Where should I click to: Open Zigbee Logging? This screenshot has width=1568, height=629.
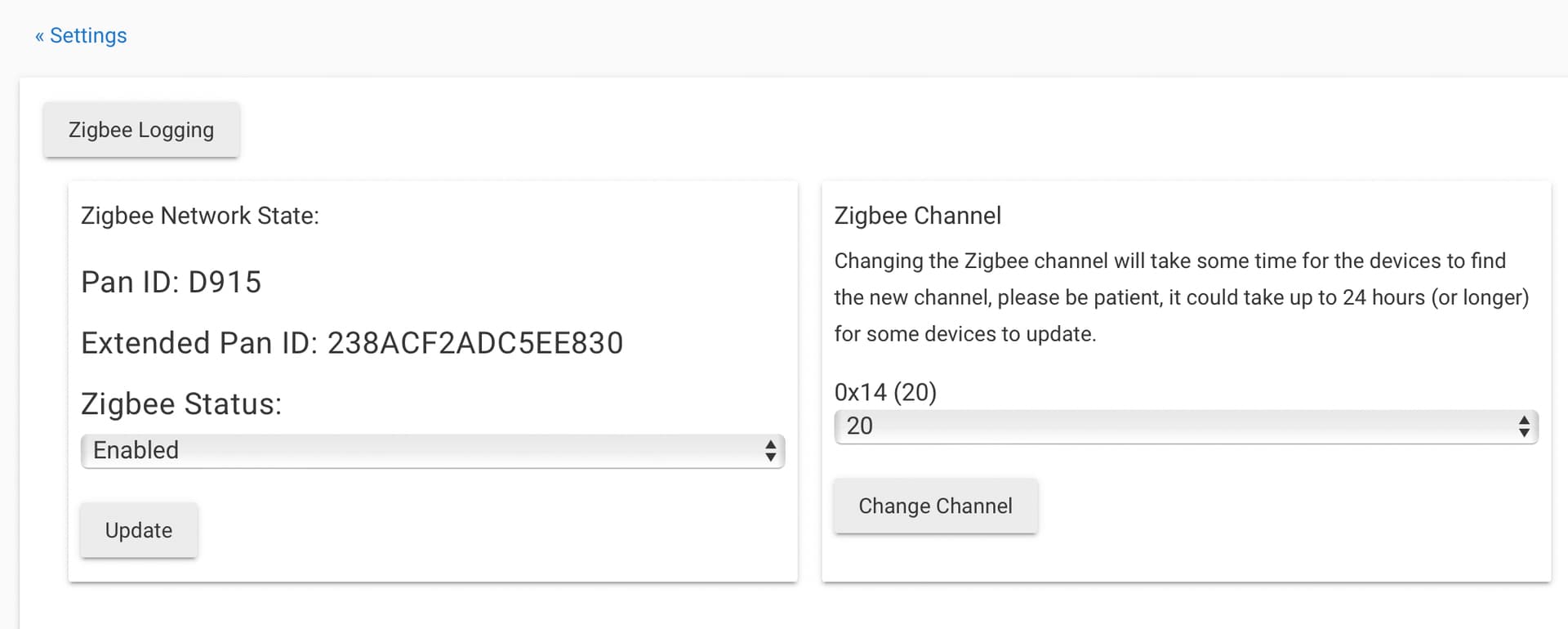[141, 130]
